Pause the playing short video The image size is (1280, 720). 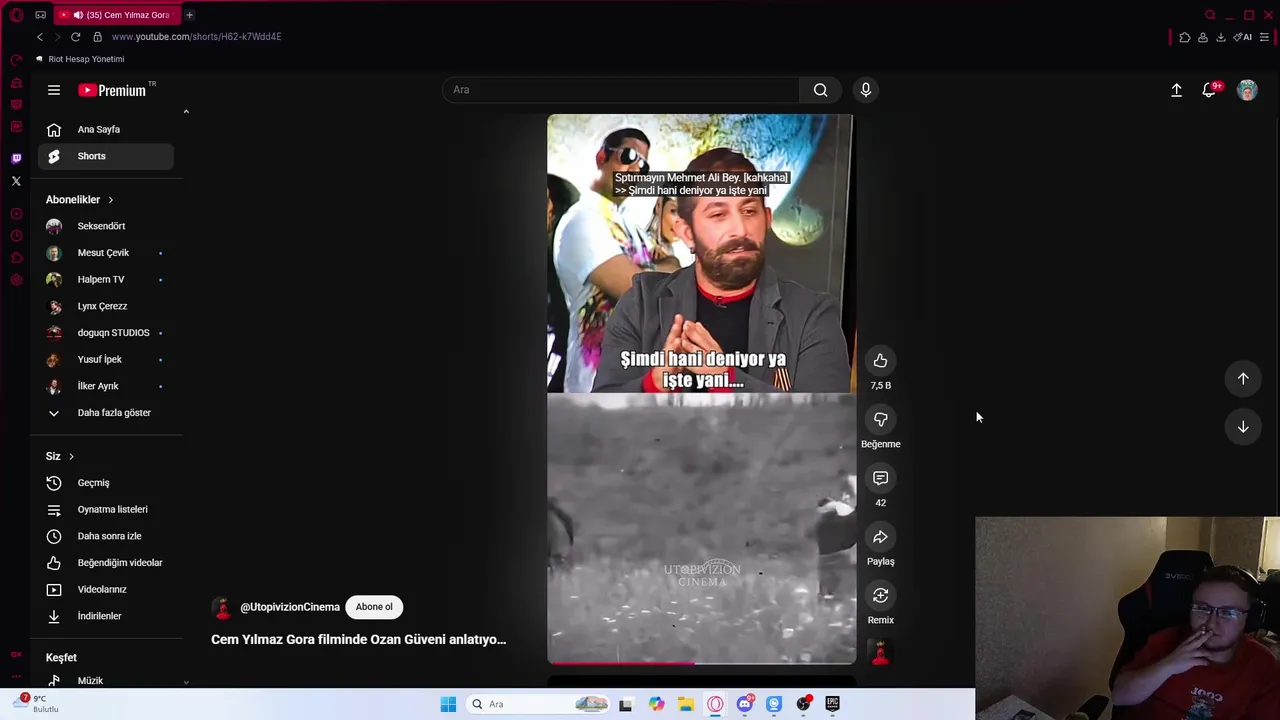tap(701, 388)
